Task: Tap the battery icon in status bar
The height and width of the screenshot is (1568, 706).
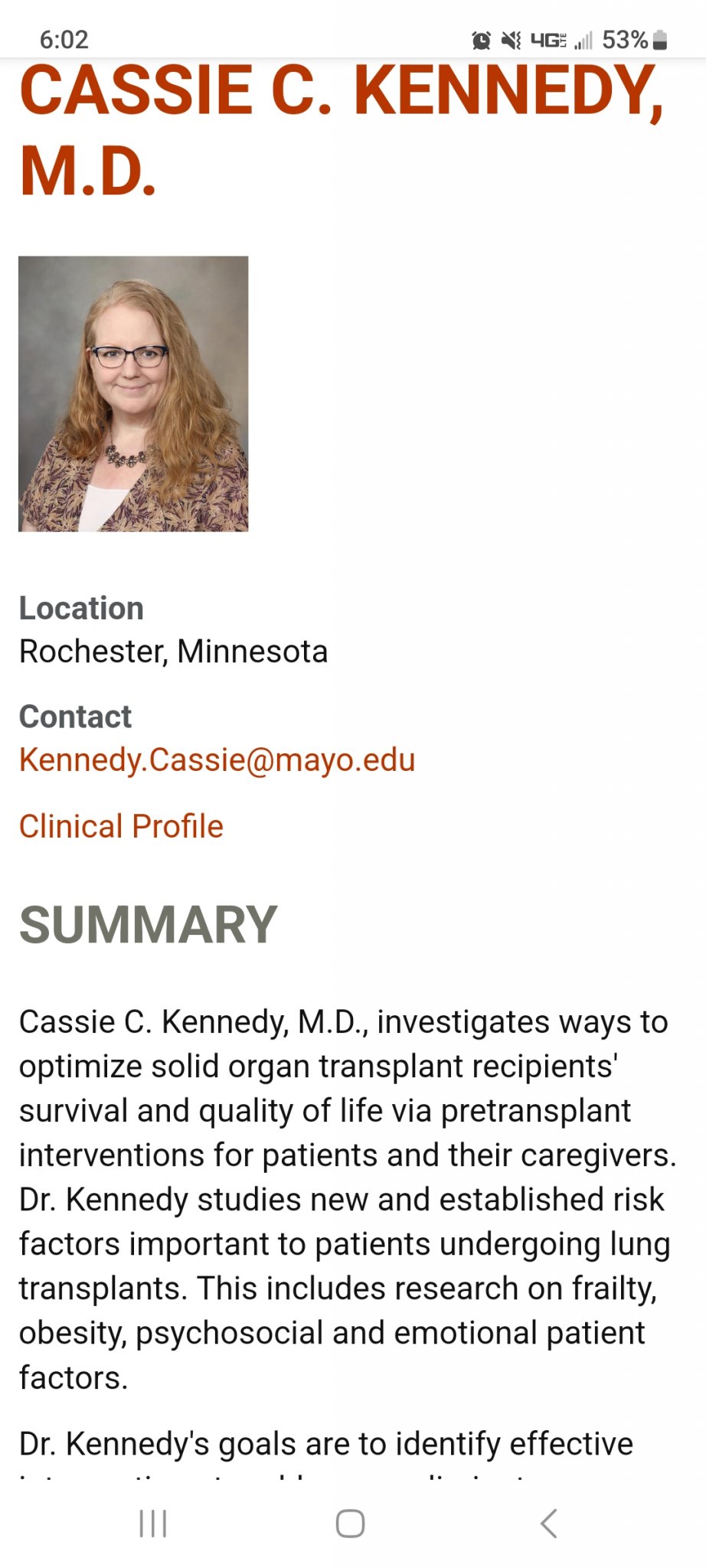Action: (660, 40)
